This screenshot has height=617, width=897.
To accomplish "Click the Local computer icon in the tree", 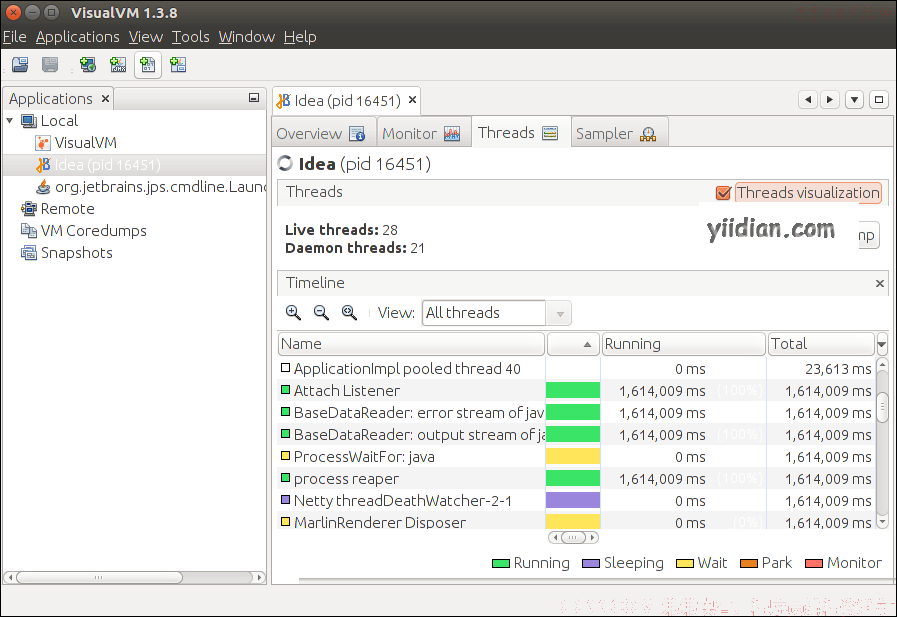I will click(x=29, y=121).
